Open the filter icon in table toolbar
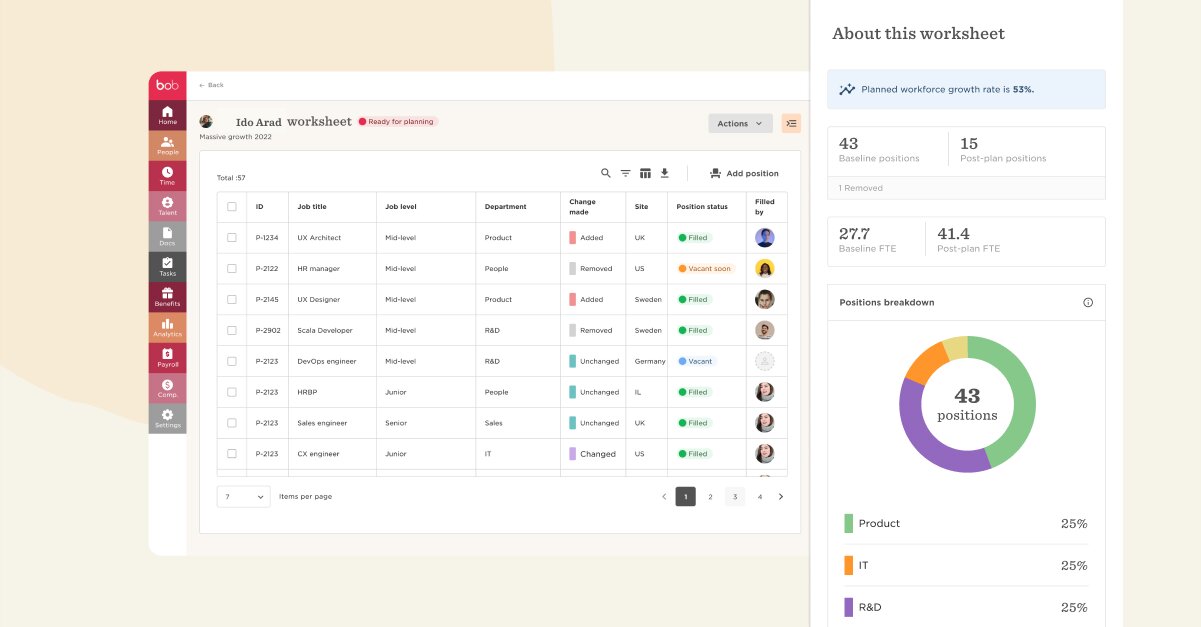Screen dimensions: 1201x627 (x=625, y=173)
